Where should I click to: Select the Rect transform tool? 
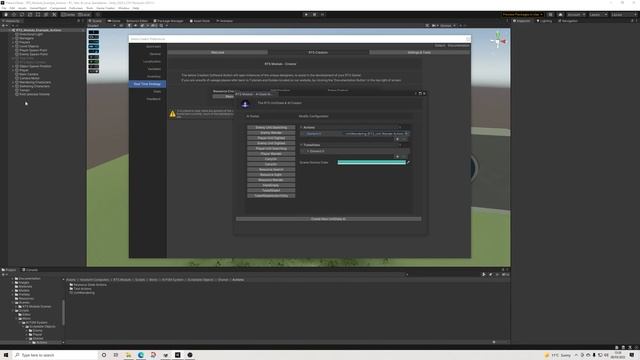pos(38,15)
